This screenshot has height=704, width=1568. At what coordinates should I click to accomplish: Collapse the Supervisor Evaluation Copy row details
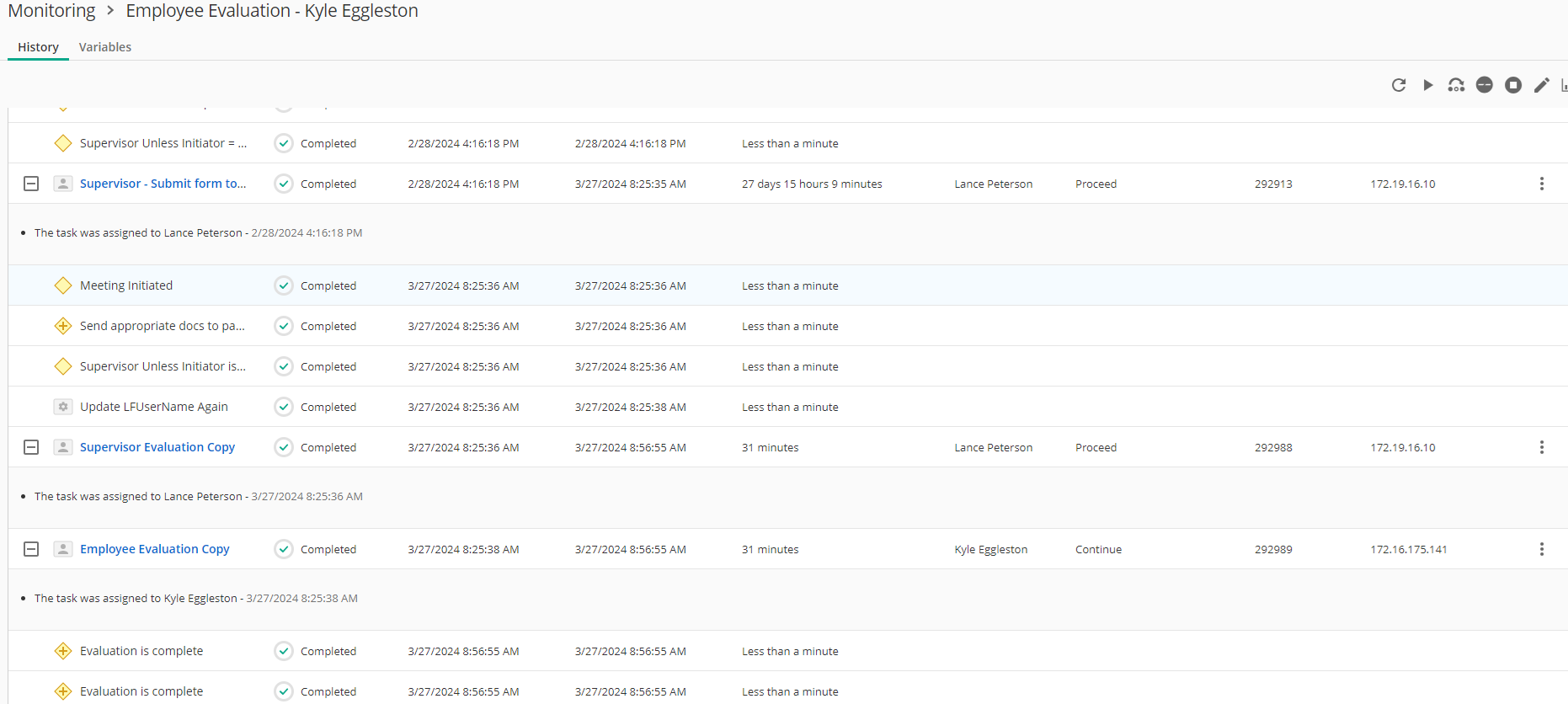31,447
